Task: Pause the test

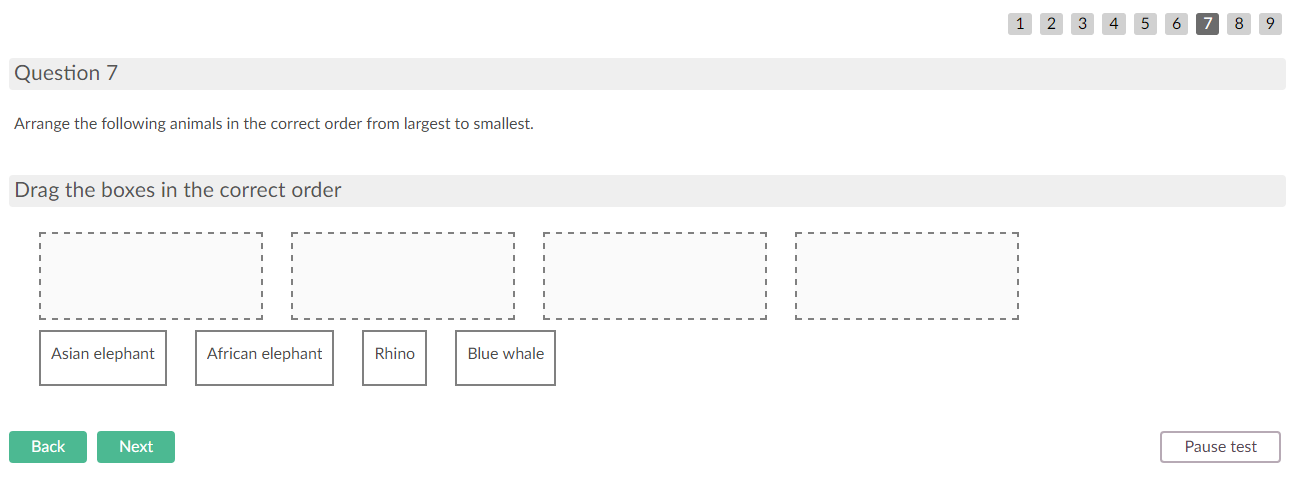Action: 1220,447
